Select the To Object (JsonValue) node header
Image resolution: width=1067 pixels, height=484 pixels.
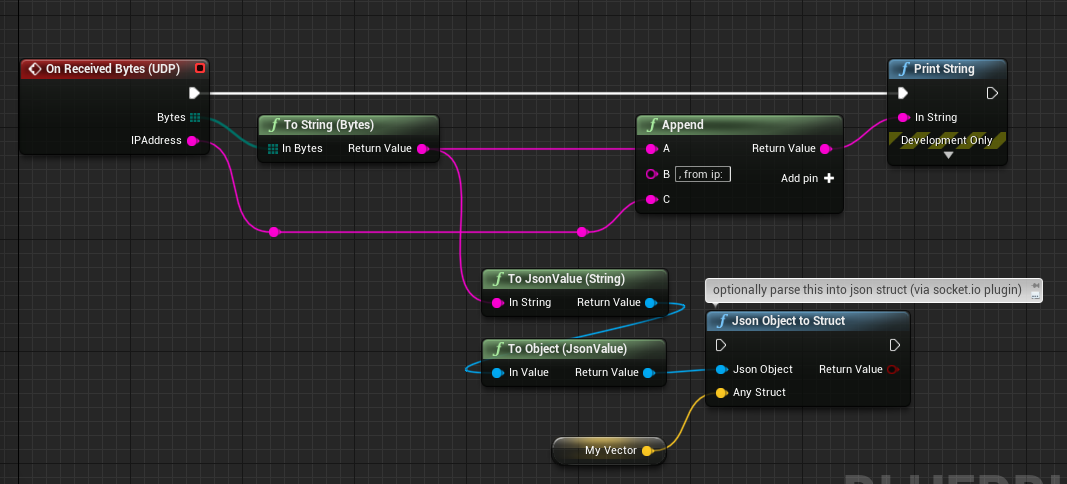tap(574, 349)
